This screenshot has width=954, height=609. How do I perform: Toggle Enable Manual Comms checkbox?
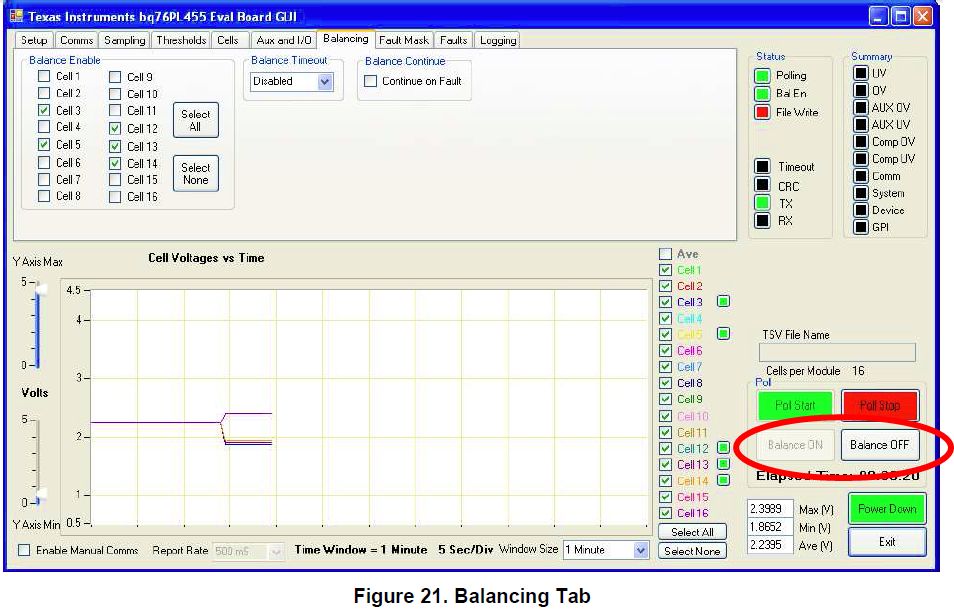tap(24, 550)
